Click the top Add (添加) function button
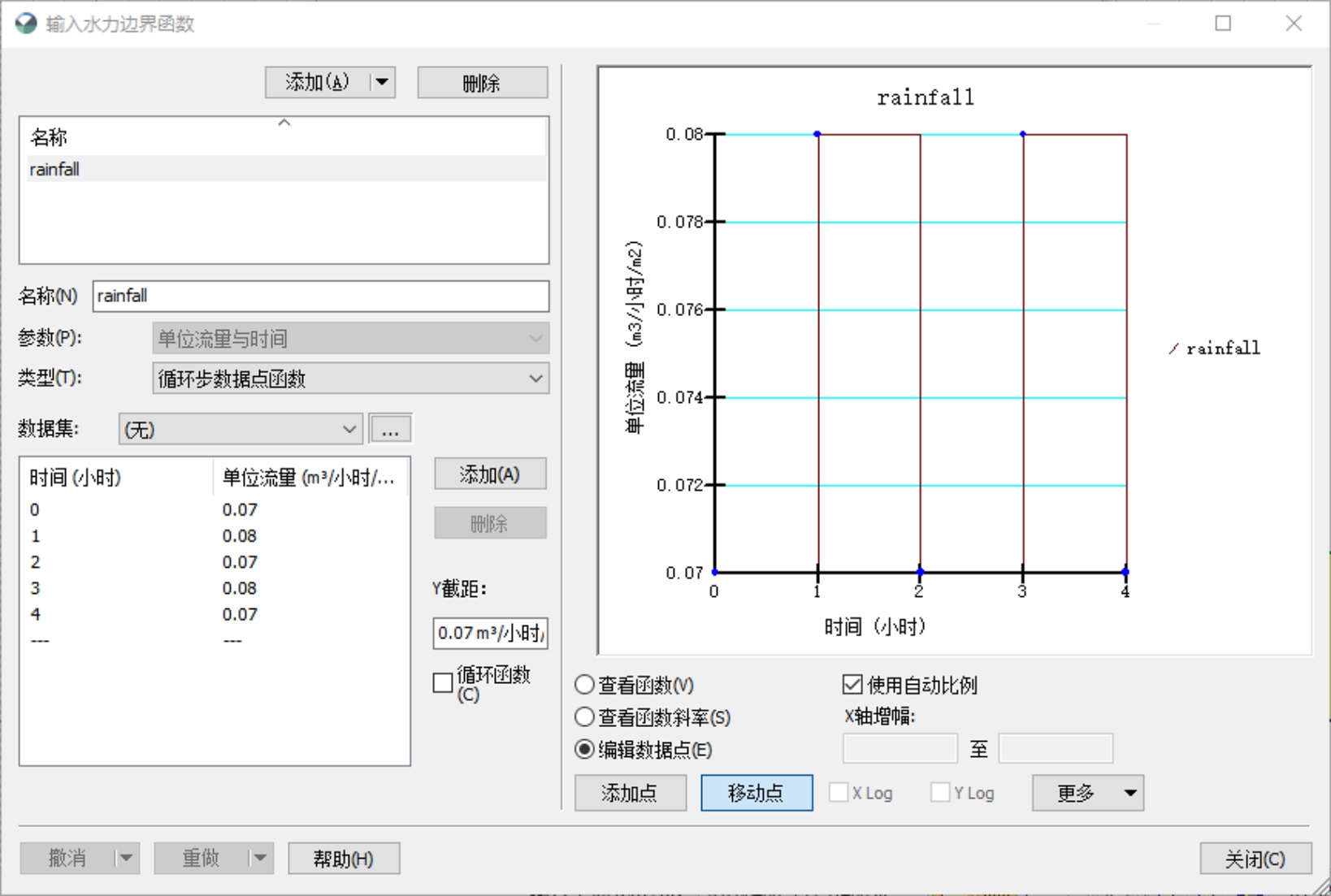Image resolution: width=1331 pixels, height=896 pixels. [317, 82]
